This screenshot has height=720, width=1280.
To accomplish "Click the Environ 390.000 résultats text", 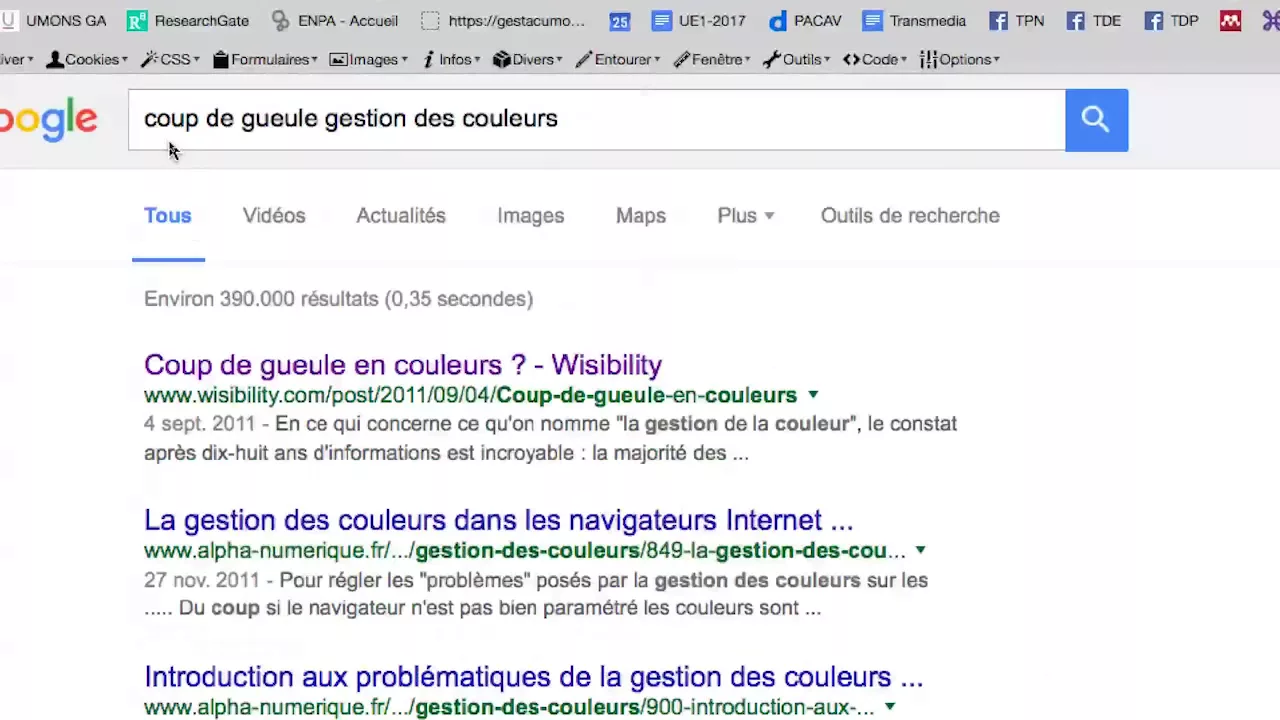I will tap(338, 299).
